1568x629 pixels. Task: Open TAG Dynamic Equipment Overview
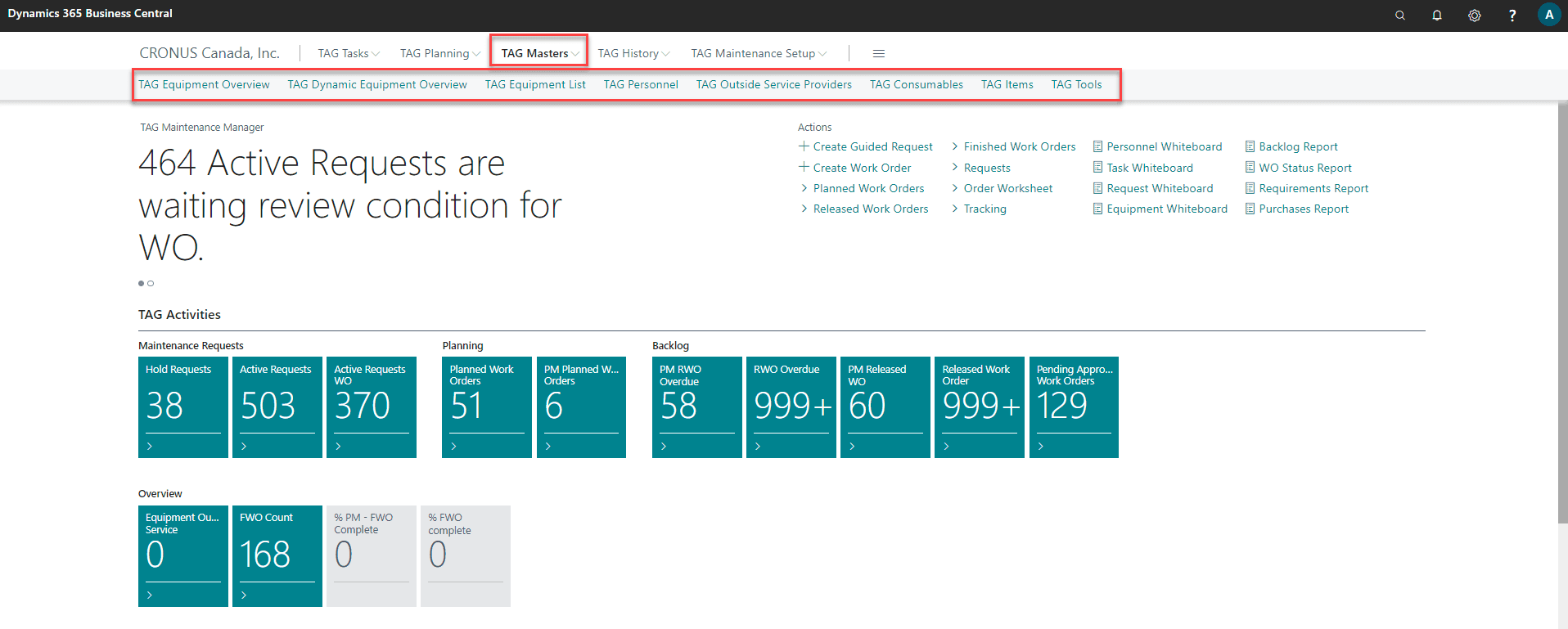point(377,84)
